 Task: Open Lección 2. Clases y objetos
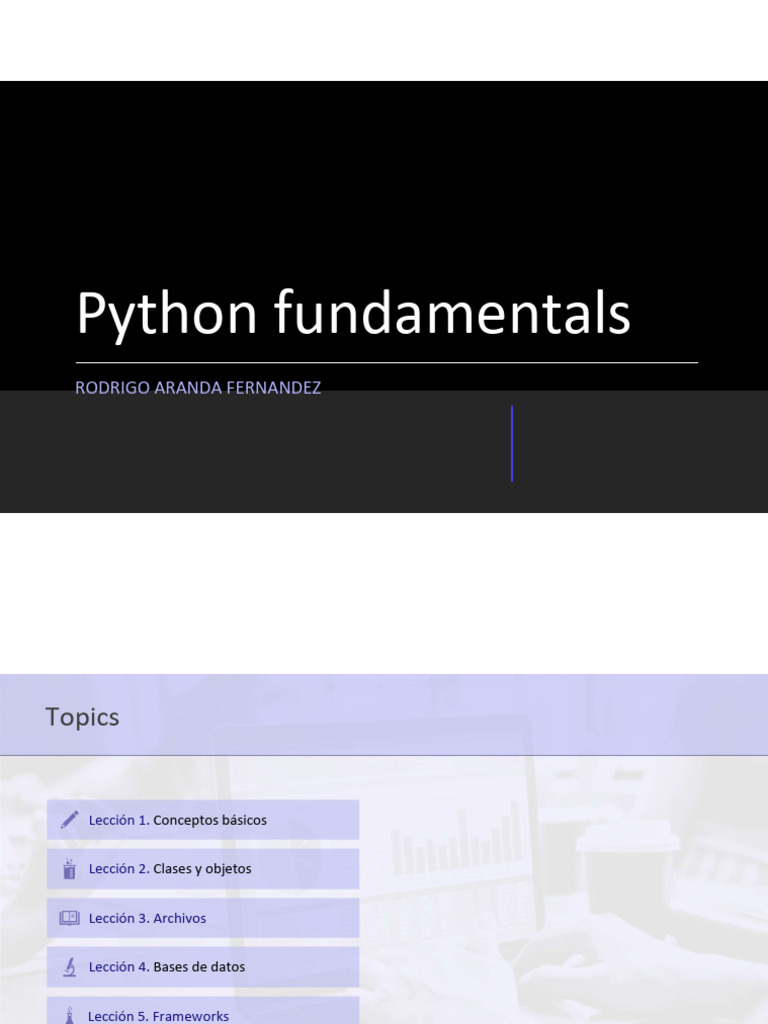203,869
